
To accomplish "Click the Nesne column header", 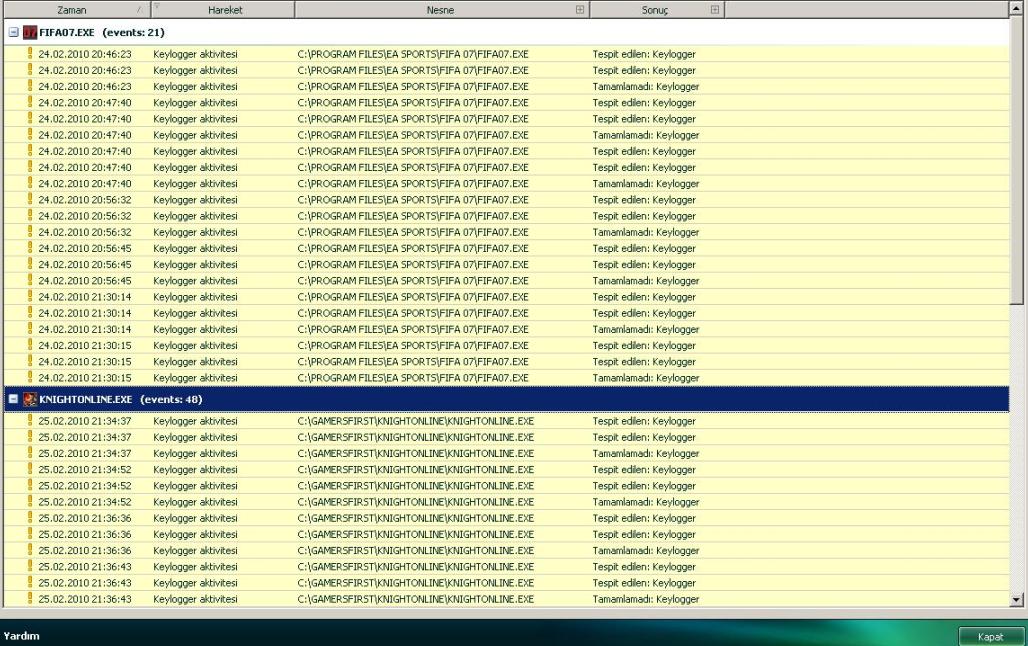I will click(440, 10).
